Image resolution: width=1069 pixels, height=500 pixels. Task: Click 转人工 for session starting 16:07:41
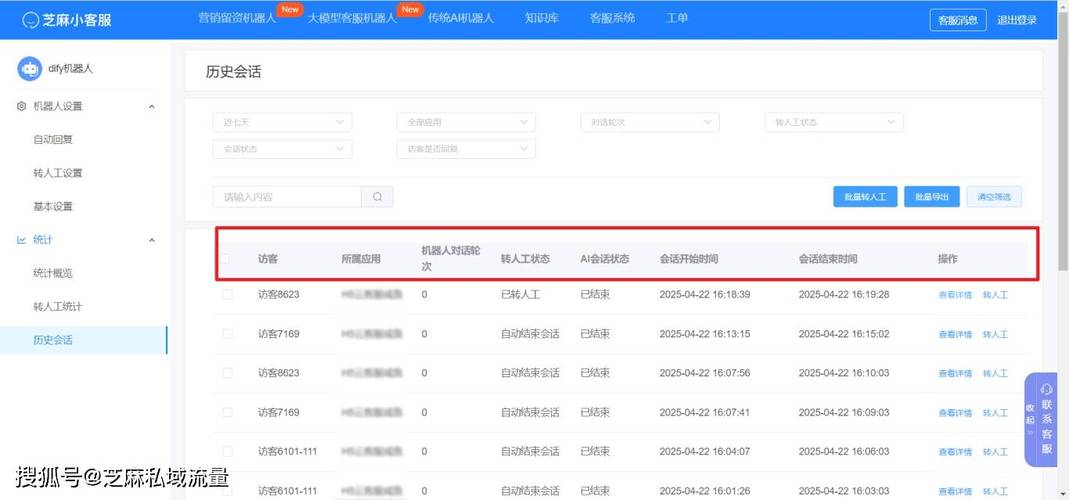point(995,413)
